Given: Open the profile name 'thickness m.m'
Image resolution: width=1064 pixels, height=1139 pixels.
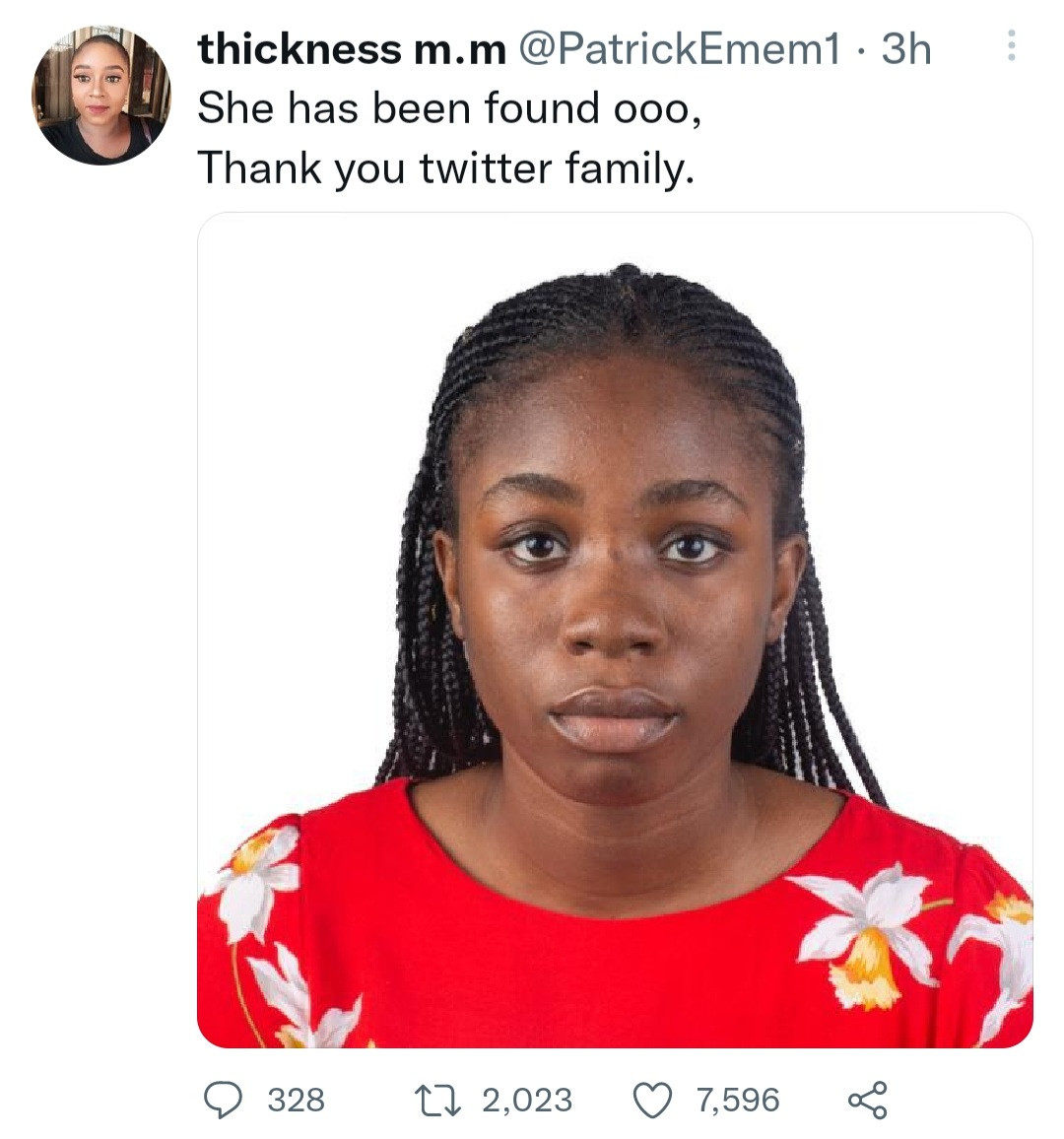Looking at the screenshot, I should coord(351,49).
